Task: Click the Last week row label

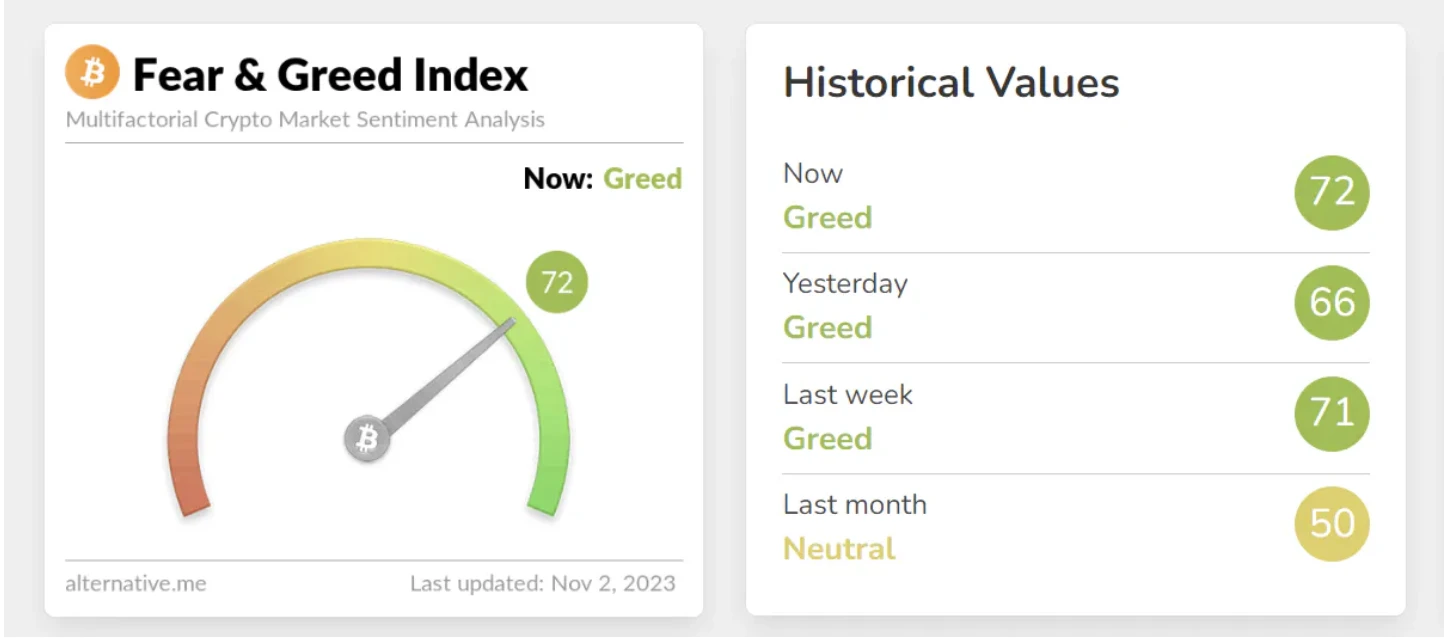Action: [848, 394]
